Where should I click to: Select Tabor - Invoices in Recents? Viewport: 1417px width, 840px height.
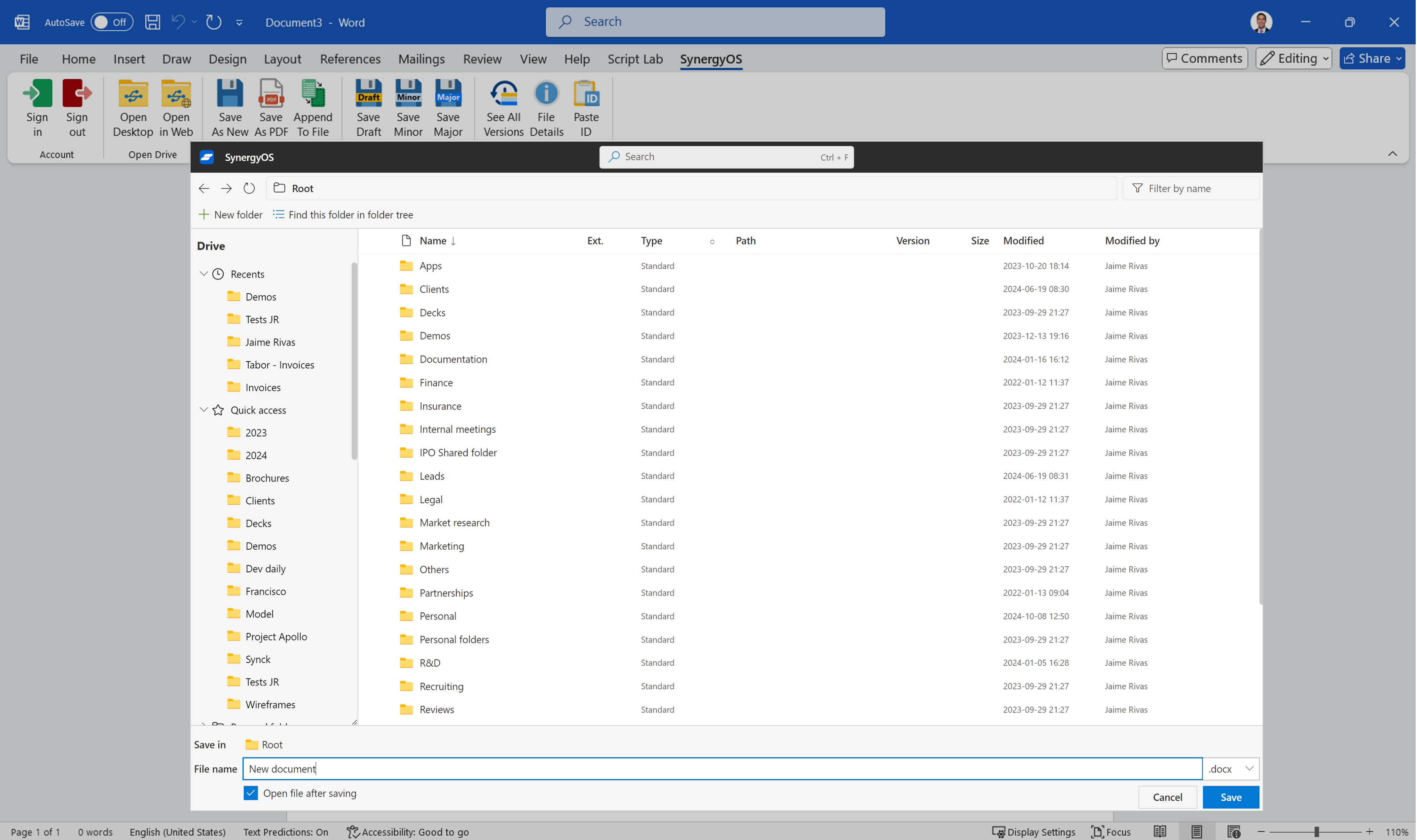(x=279, y=365)
